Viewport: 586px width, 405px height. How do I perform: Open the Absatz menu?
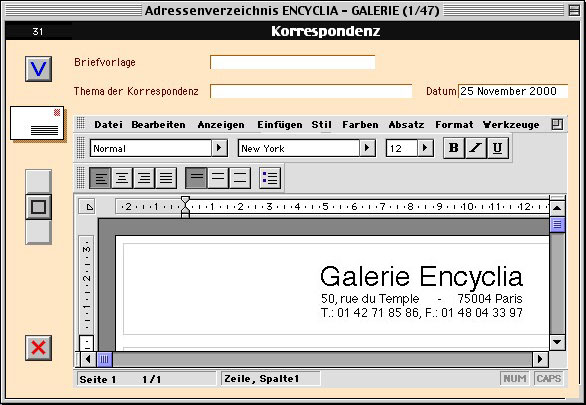pyautogui.click(x=406, y=124)
